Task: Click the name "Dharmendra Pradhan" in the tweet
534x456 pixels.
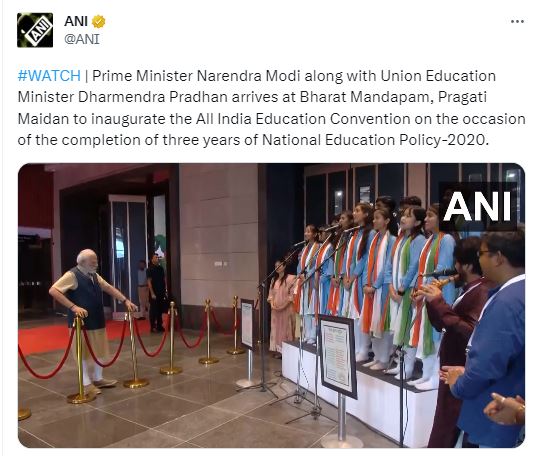Action: pyautogui.click(x=153, y=97)
